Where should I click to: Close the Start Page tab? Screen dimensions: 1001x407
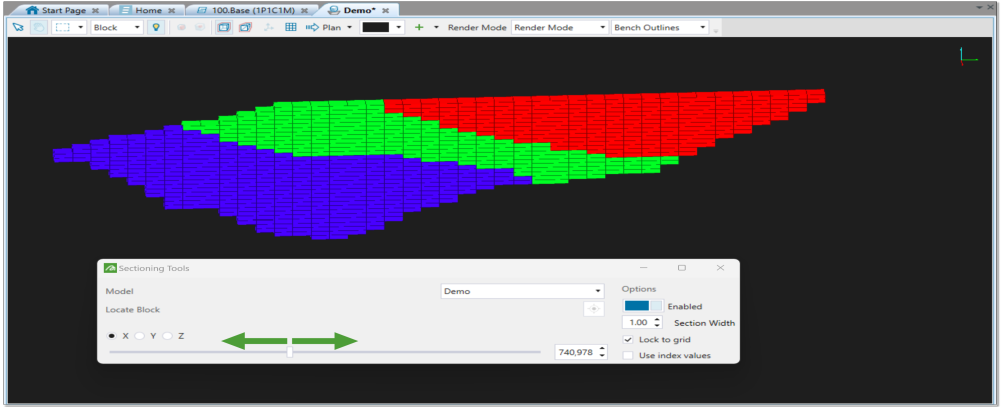tap(96, 11)
